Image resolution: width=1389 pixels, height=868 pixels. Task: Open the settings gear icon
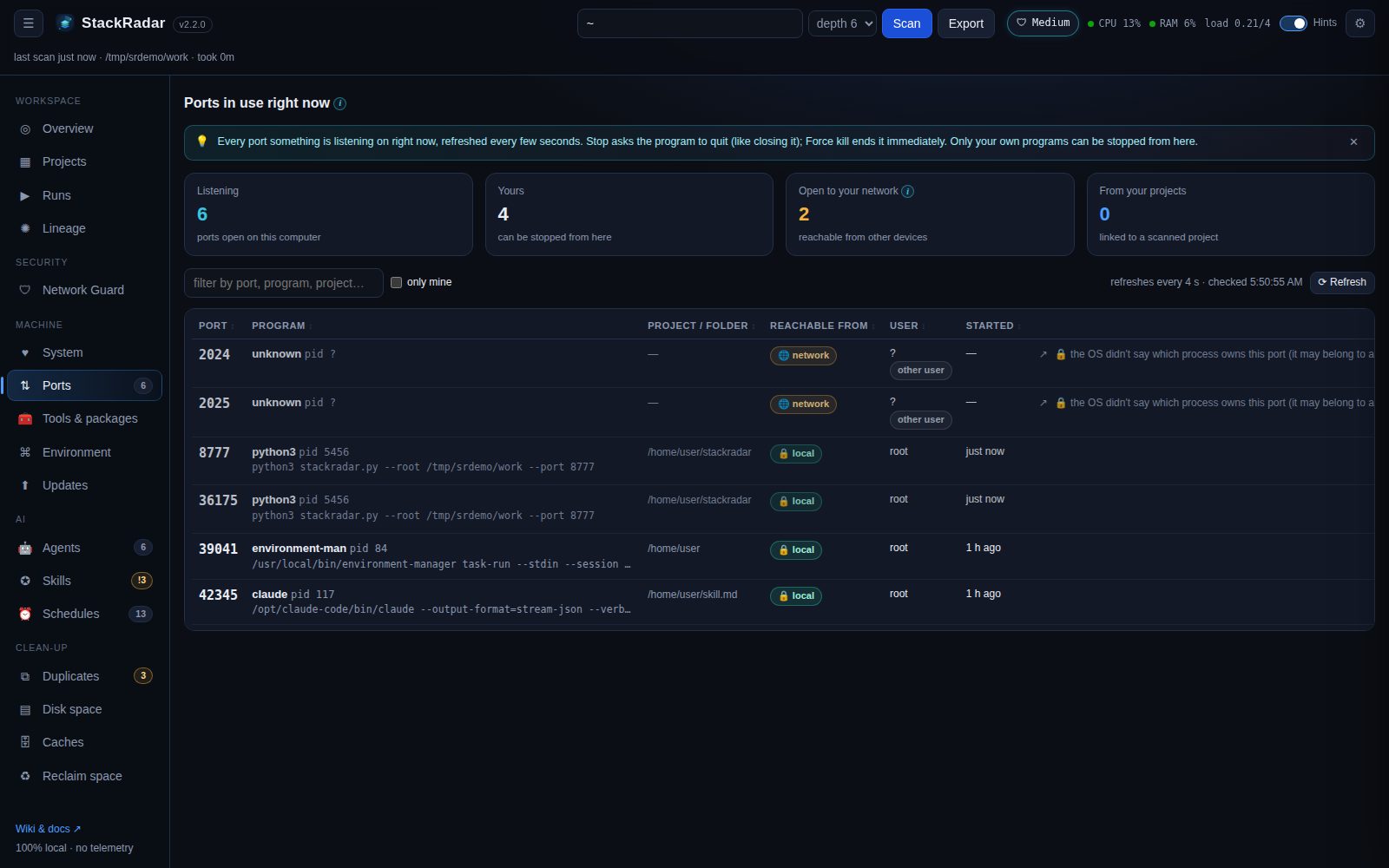click(x=1359, y=23)
